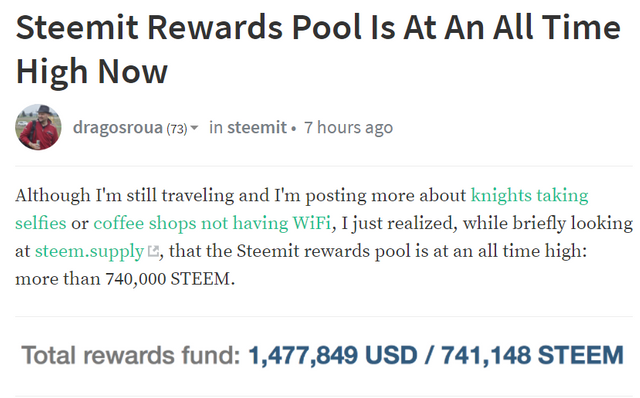This screenshot has width=640, height=398.
Task: Click the green word "selfies"
Action: click(x=41, y=223)
